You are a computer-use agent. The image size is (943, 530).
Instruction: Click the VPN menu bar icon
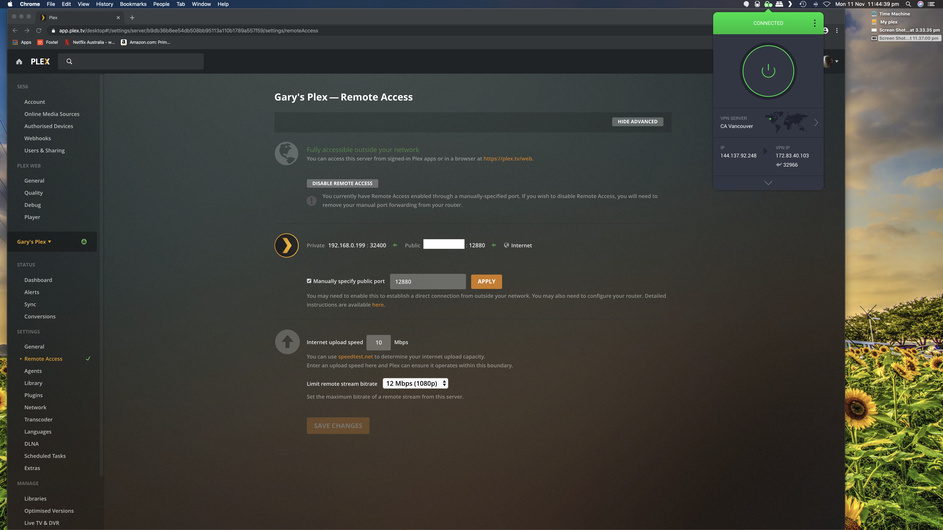pyautogui.click(x=768, y=4)
